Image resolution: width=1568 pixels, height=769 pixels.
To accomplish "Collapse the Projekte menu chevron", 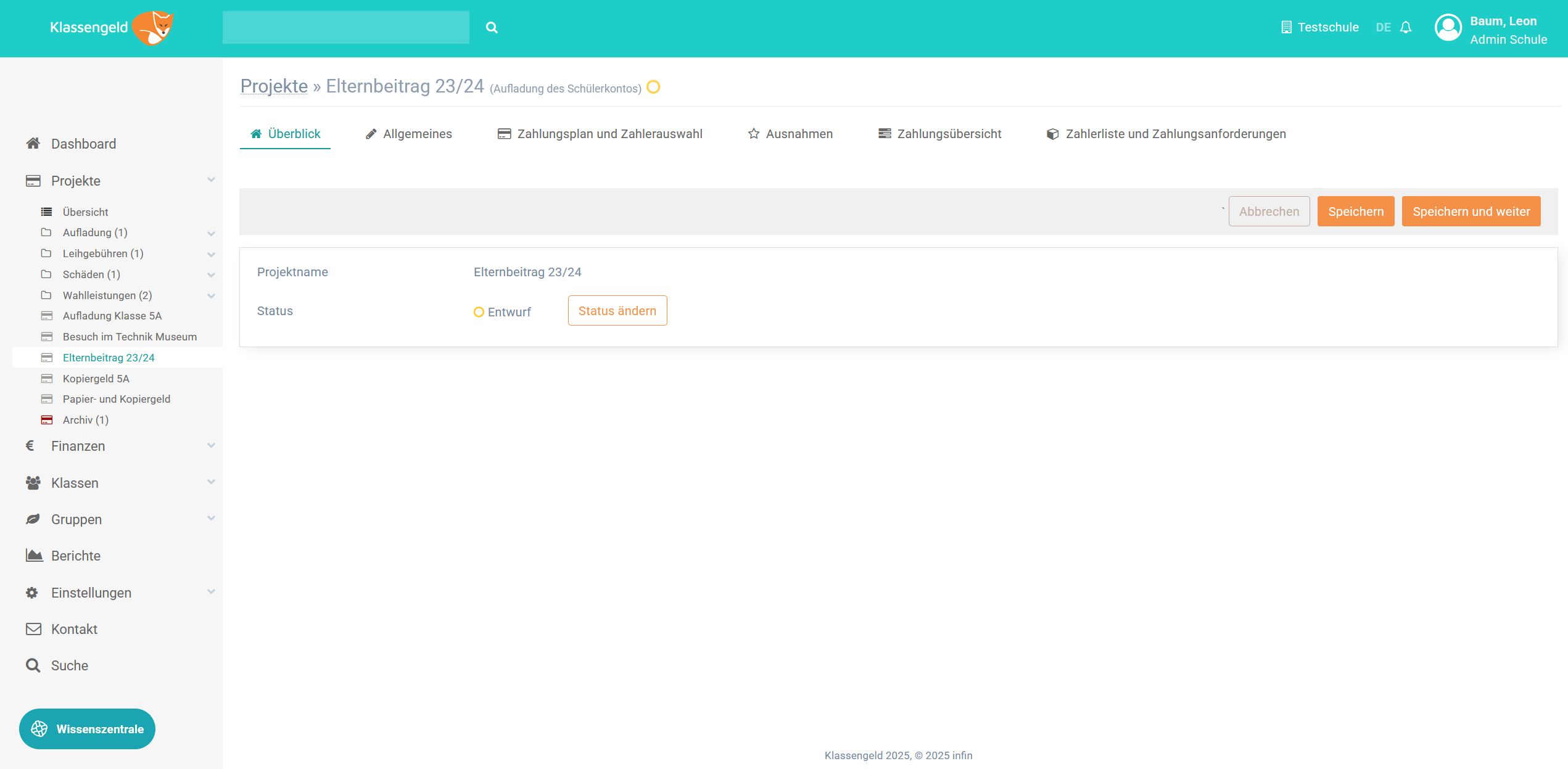I will tap(211, 180).
